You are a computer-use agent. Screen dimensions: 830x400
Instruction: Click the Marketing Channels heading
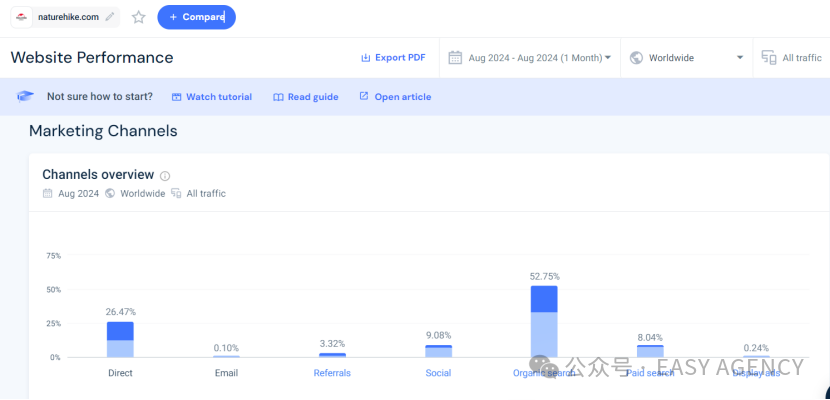pos(103,131)
